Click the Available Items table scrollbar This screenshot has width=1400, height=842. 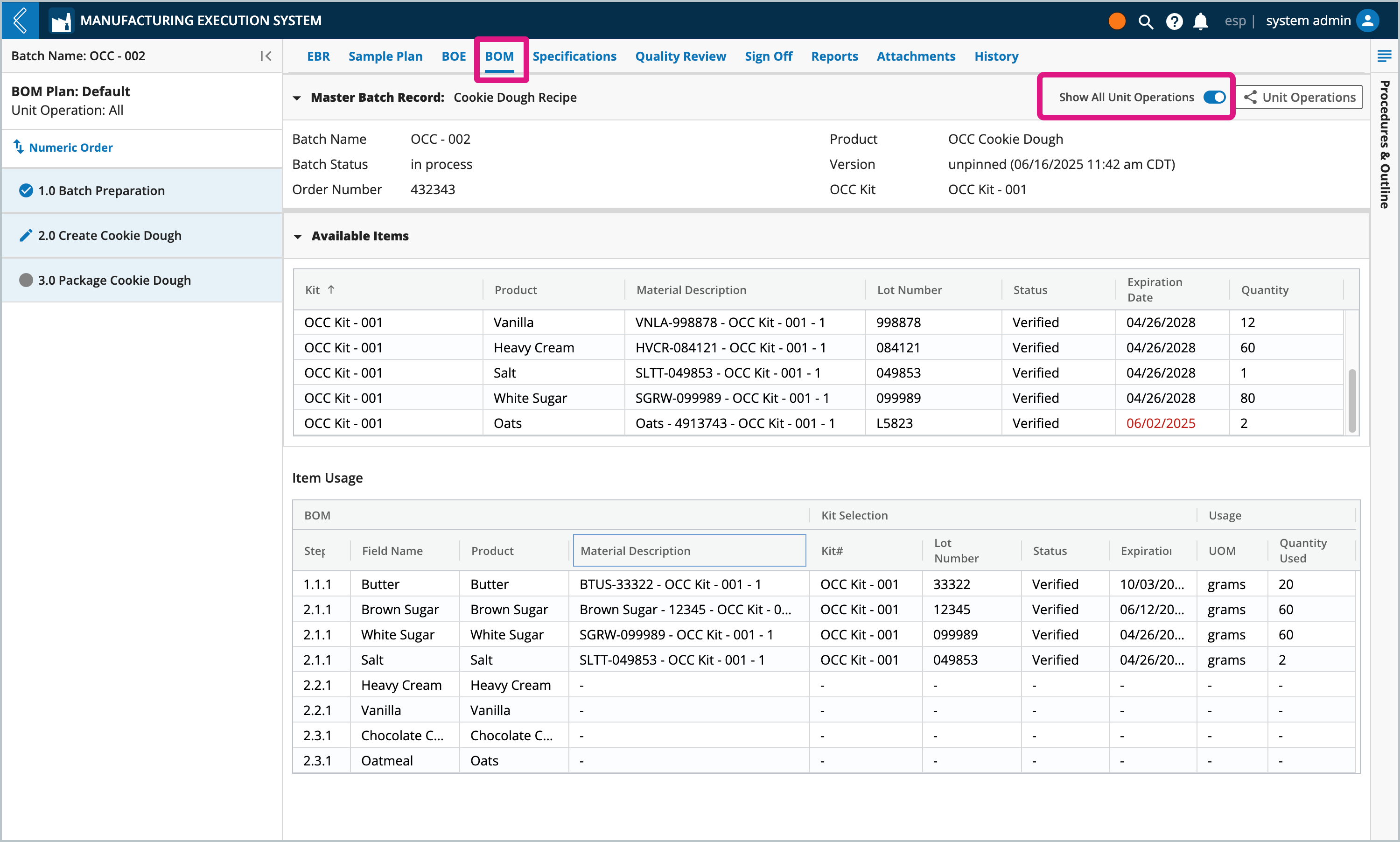click(x=1352, y=400)
